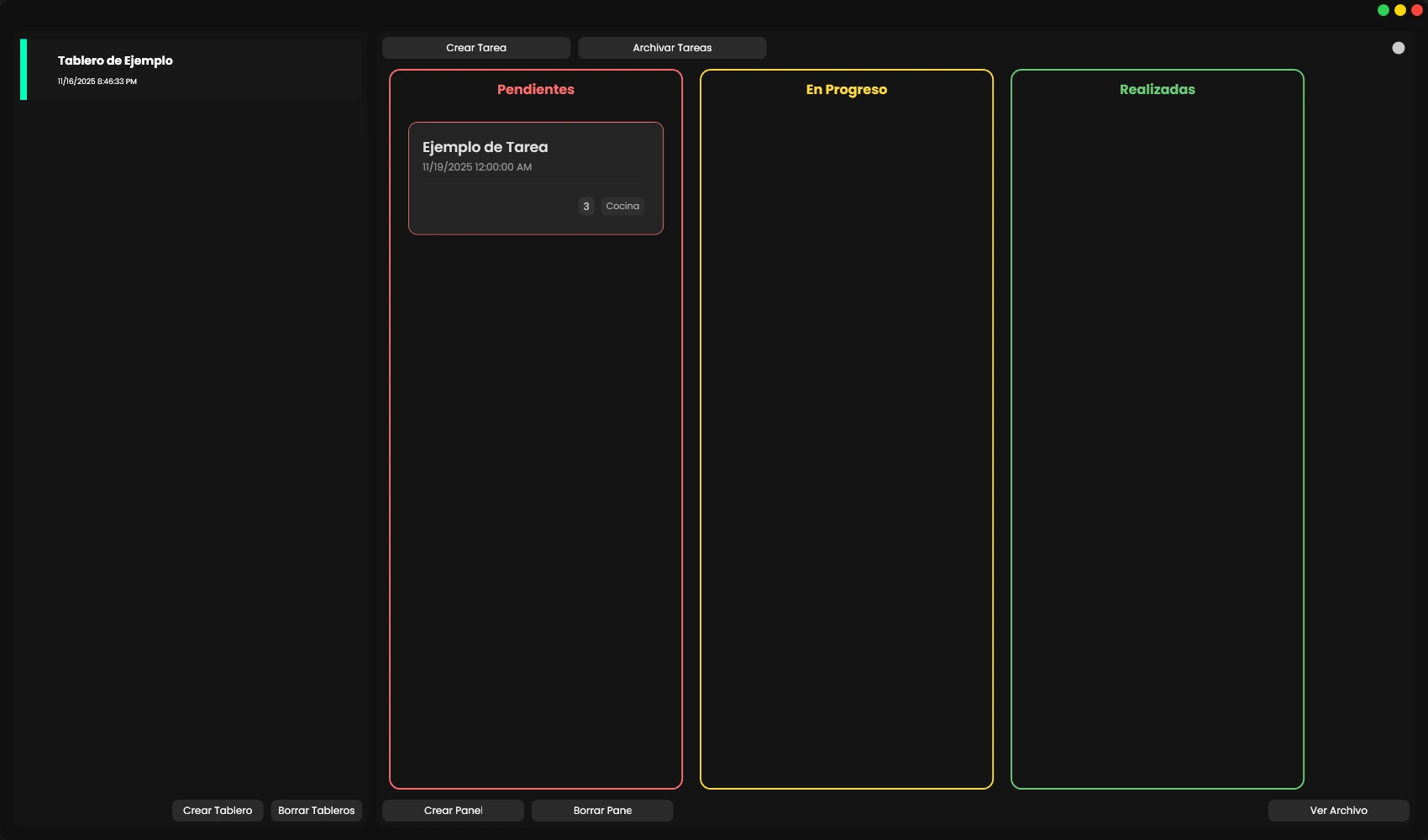Open the Ejemplo de Tarea task title

[485, 147]
